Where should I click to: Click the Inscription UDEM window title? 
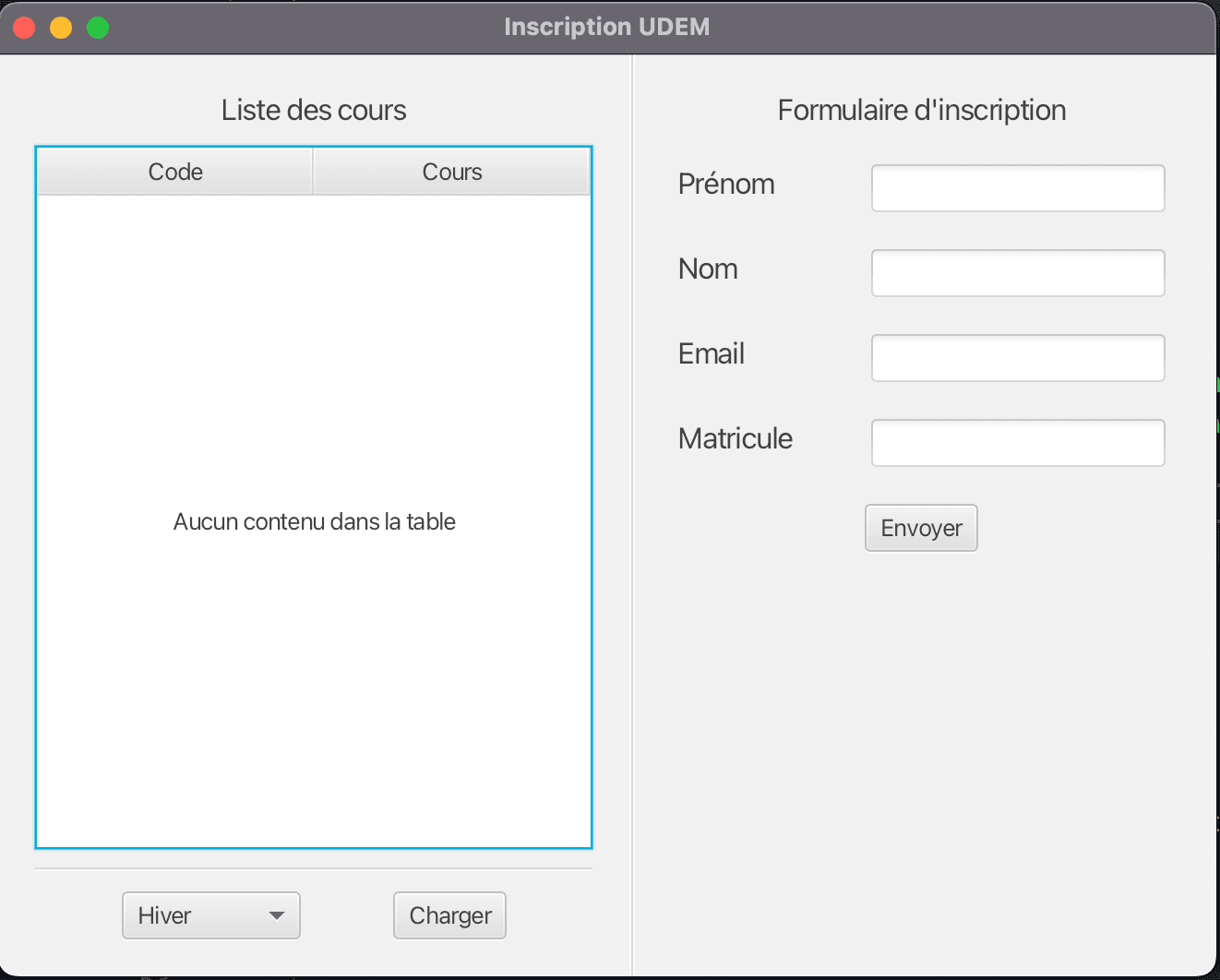[607, 27]
